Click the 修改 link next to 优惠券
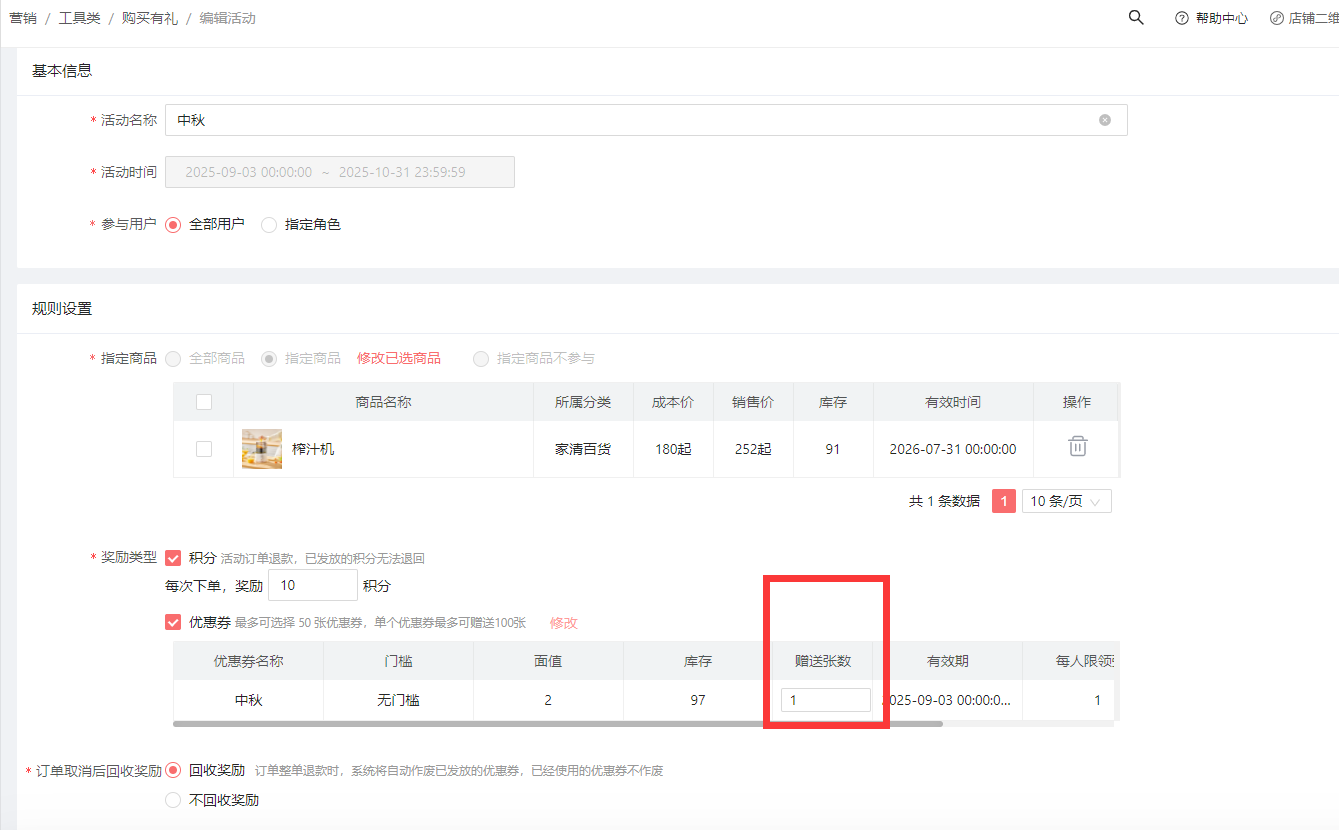1339x830 pixels. coord(564,623)
